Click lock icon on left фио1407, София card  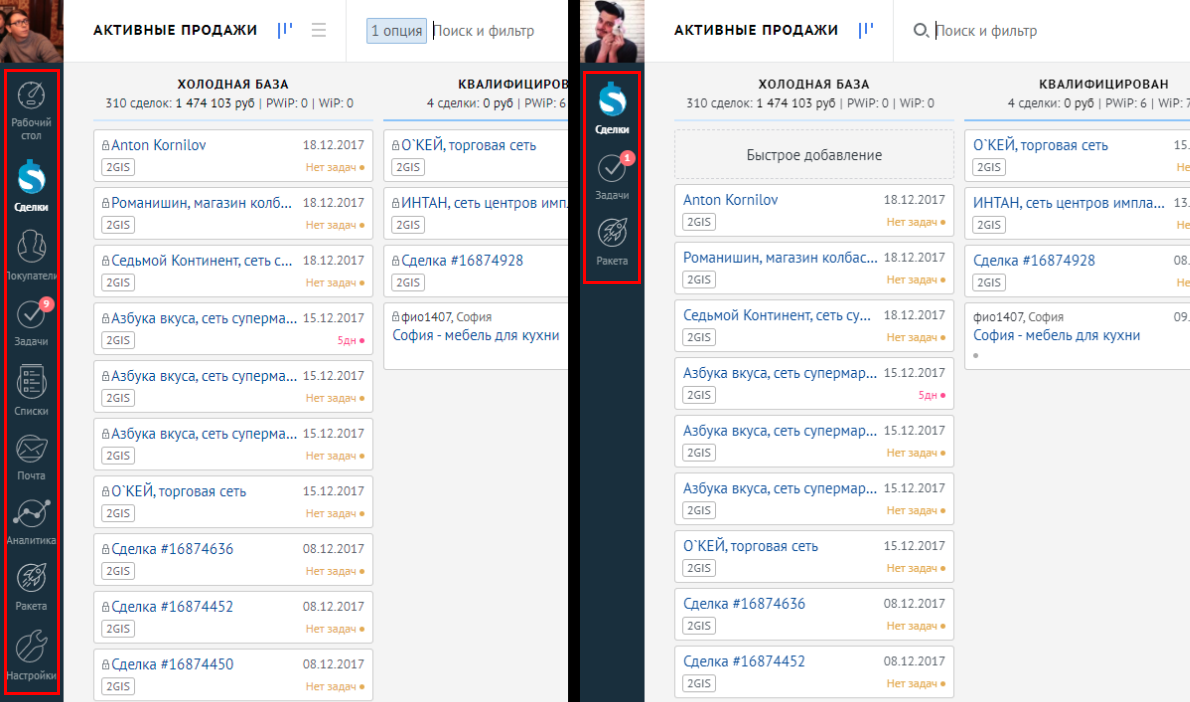click(395, 316)
